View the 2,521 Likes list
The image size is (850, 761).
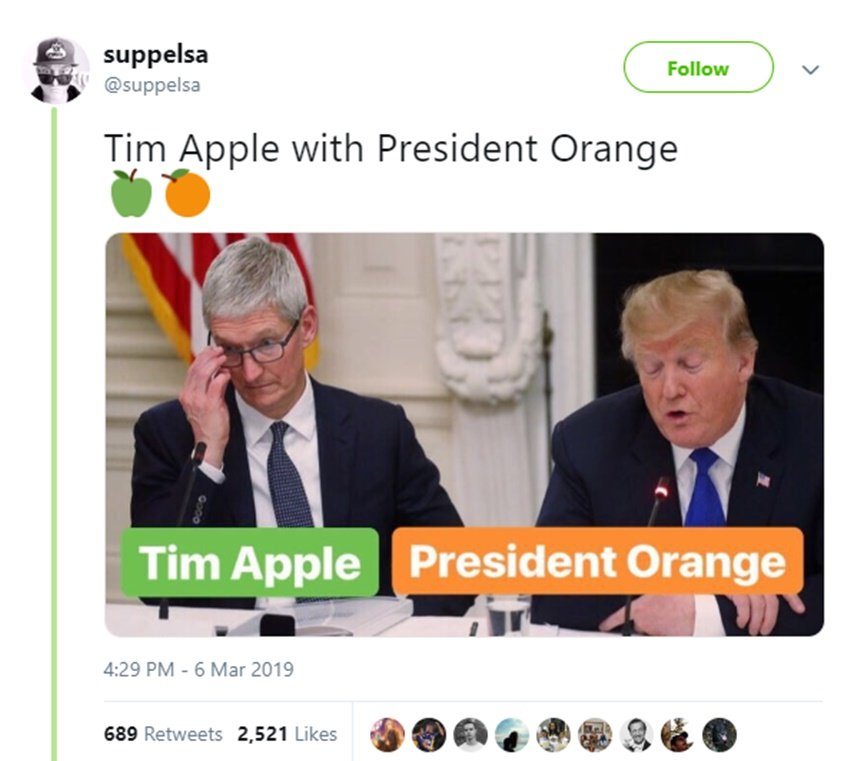[x=287, y=734]
